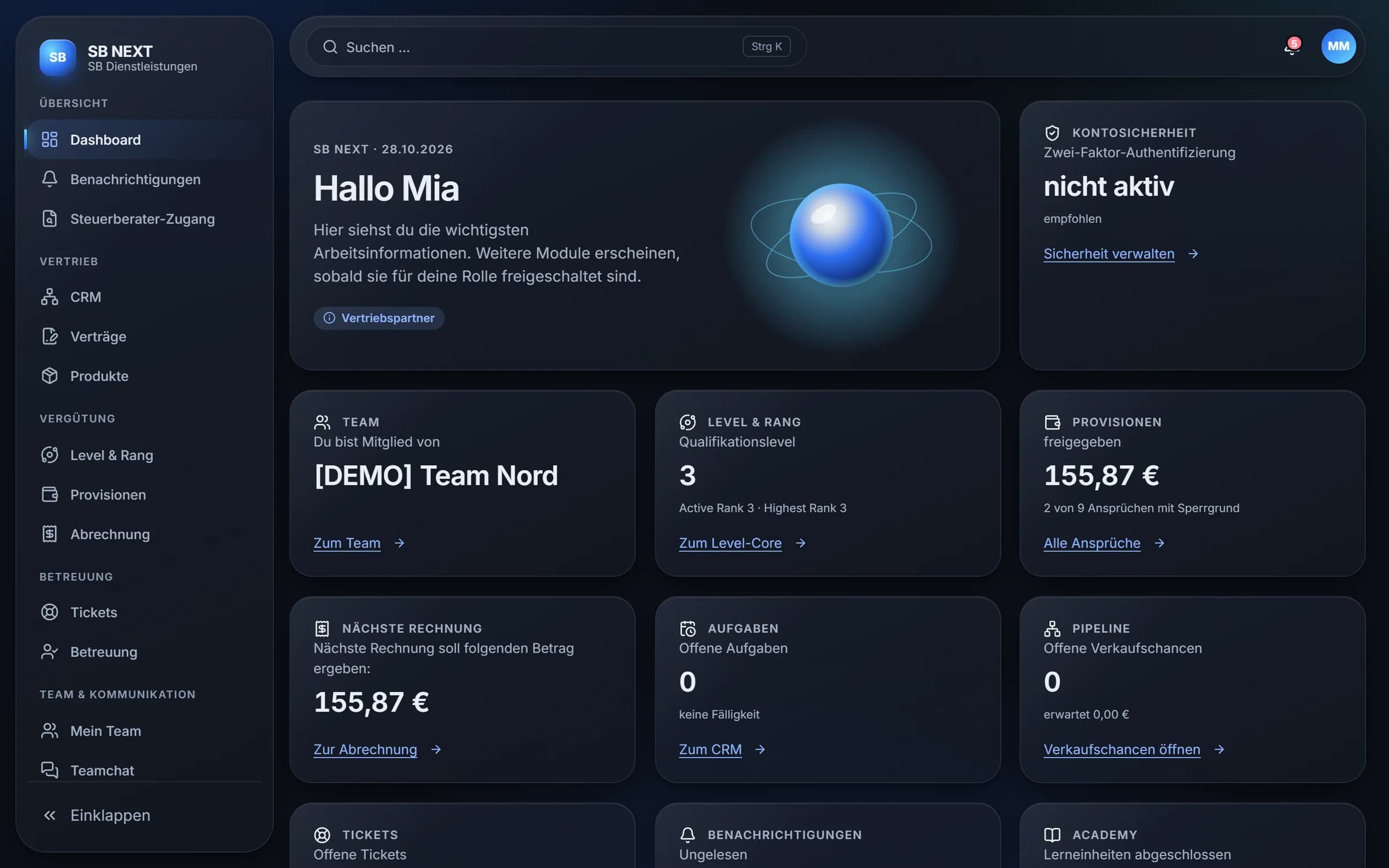Collapse the sidebar via Einklappen

145,815
